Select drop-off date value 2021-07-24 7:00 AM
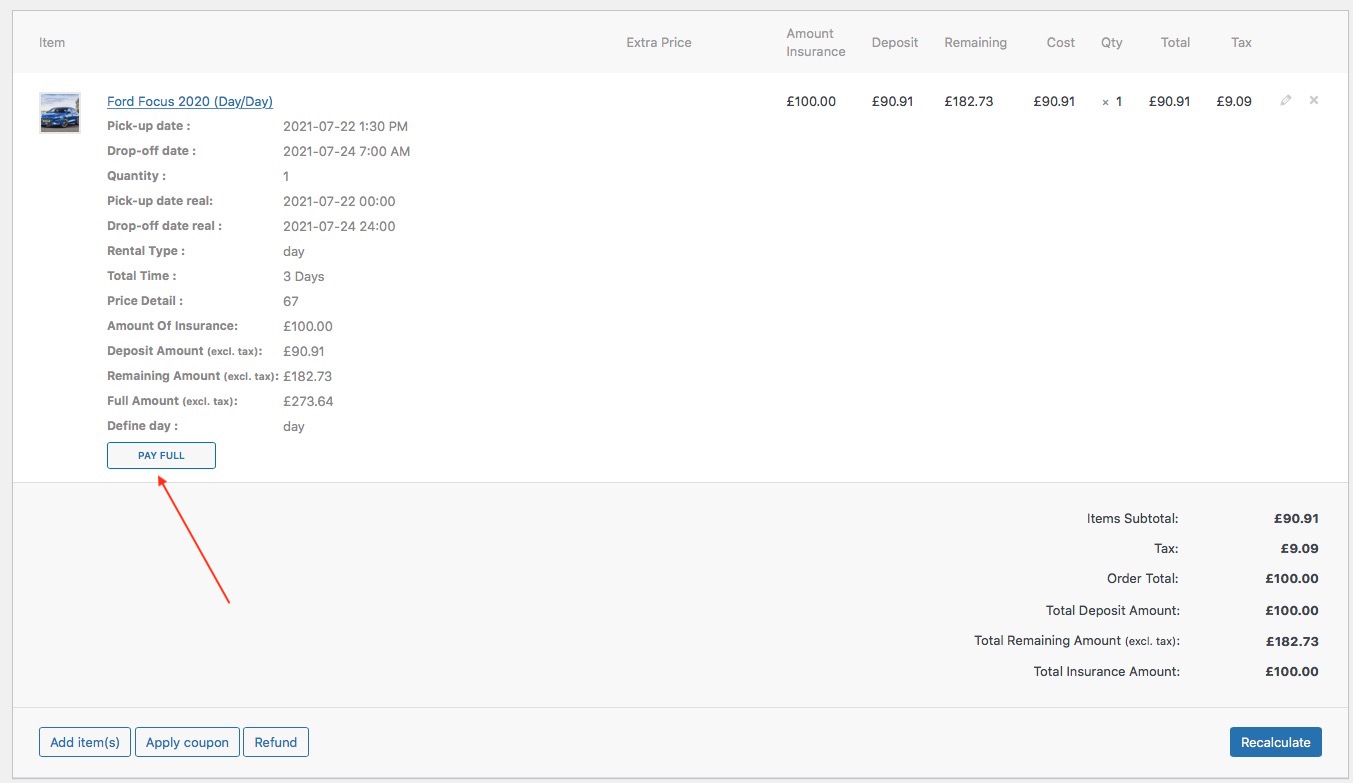The image size is (1353, 783). click(x=347, y=151)
